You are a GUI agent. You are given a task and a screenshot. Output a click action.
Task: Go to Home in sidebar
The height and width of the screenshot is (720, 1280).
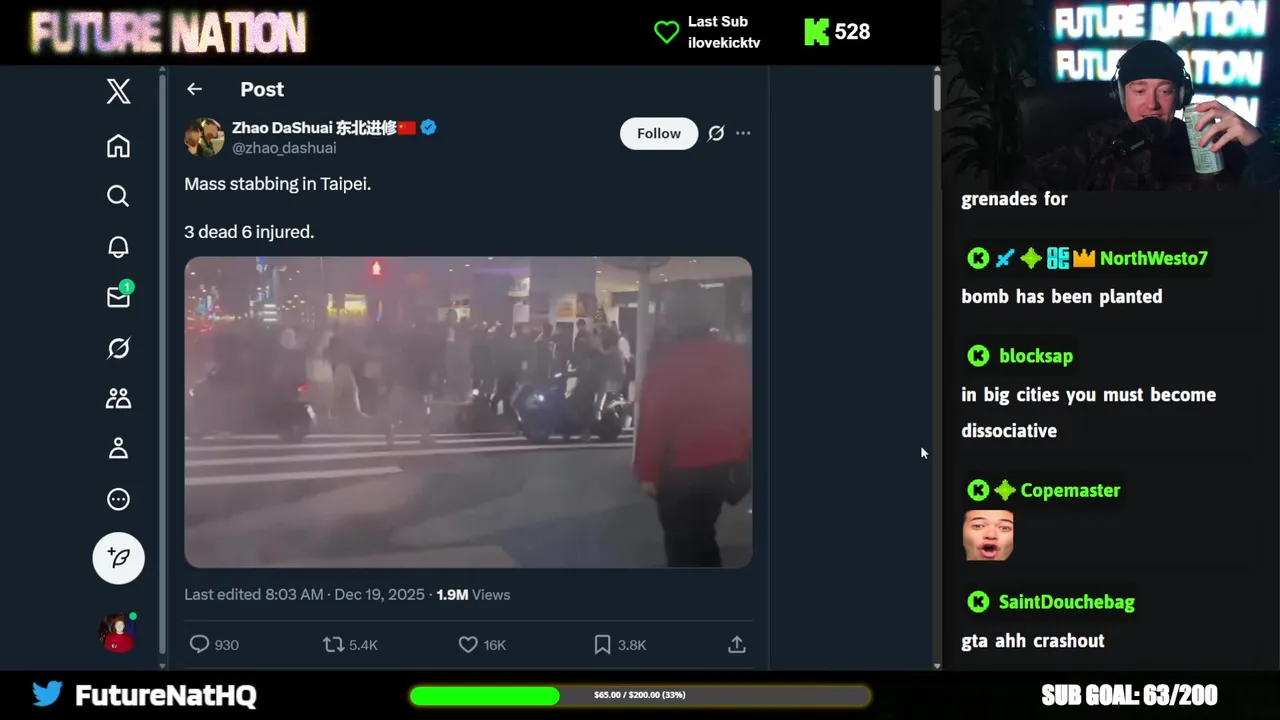point(118,146)
